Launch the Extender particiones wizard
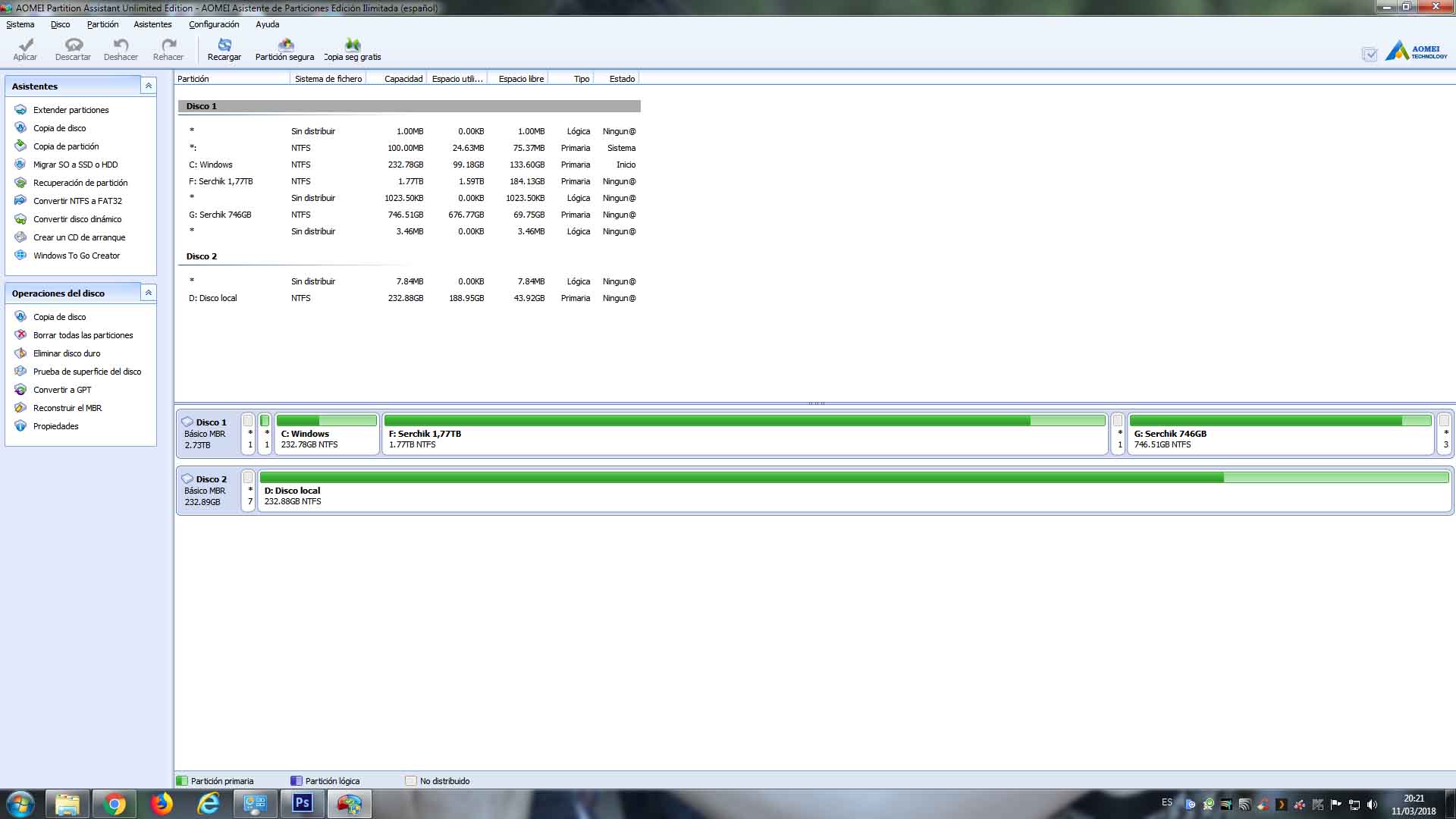The image size is (1456, 819). pyautogui.click(x=71, y=110)
